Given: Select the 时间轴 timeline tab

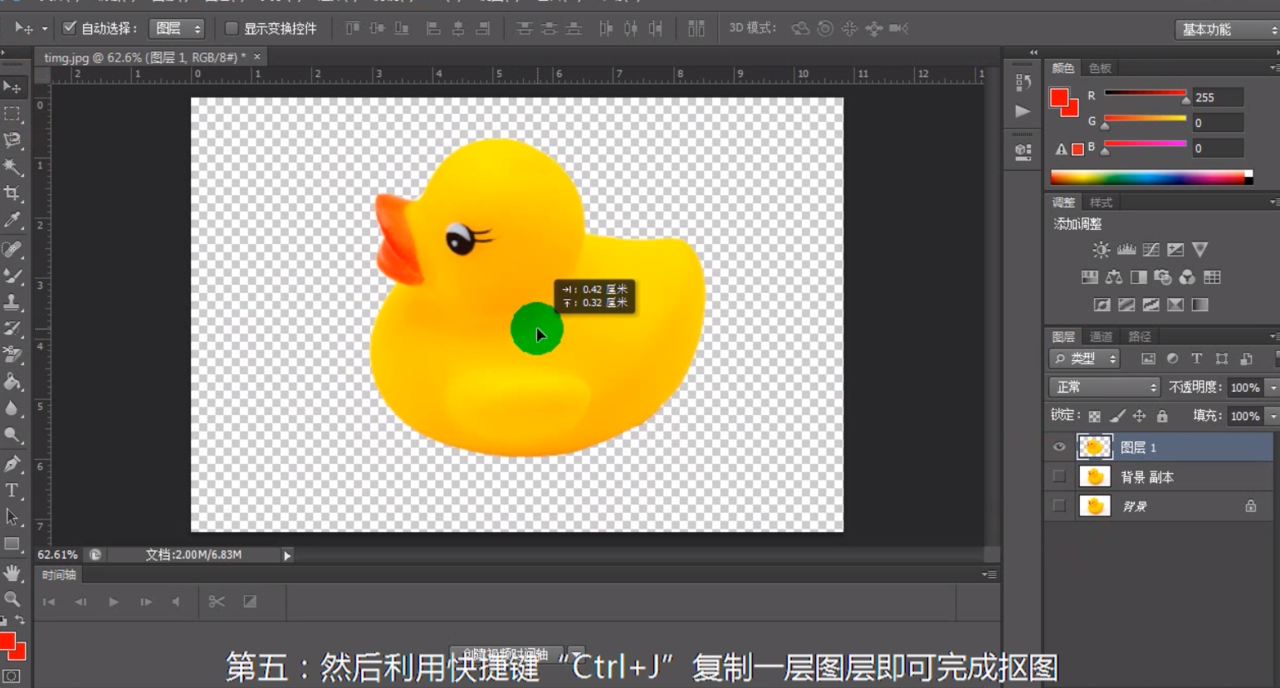Looking at the screenshot, I should tap(59, 575).
